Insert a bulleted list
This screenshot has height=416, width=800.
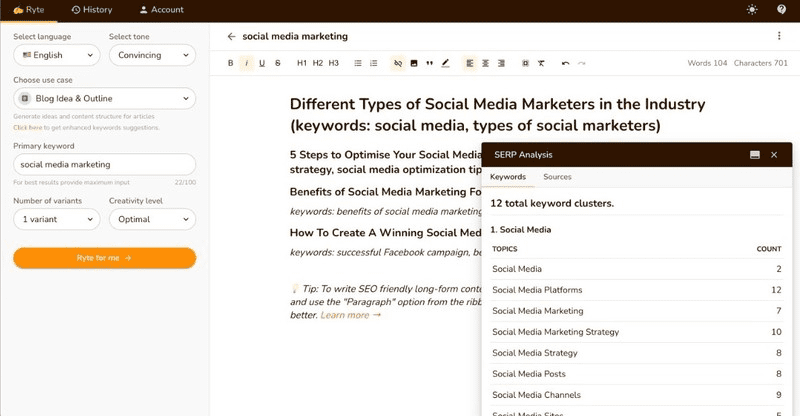[x=358, y=63]
